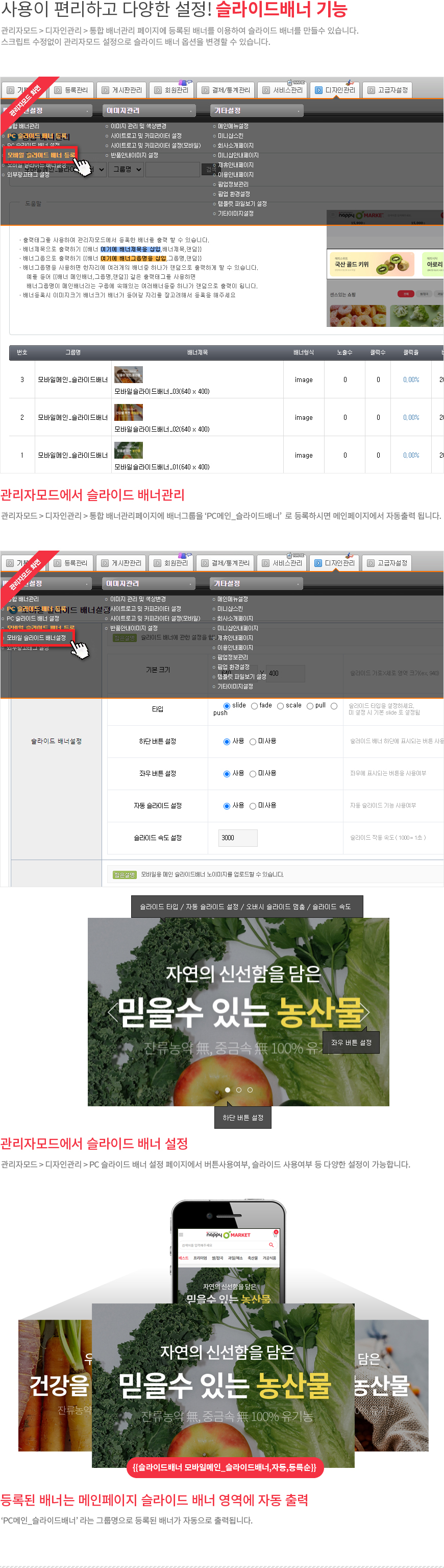Click arrow icon of 회원관리 tab, upper screenshot

click(x=158, y=90)
